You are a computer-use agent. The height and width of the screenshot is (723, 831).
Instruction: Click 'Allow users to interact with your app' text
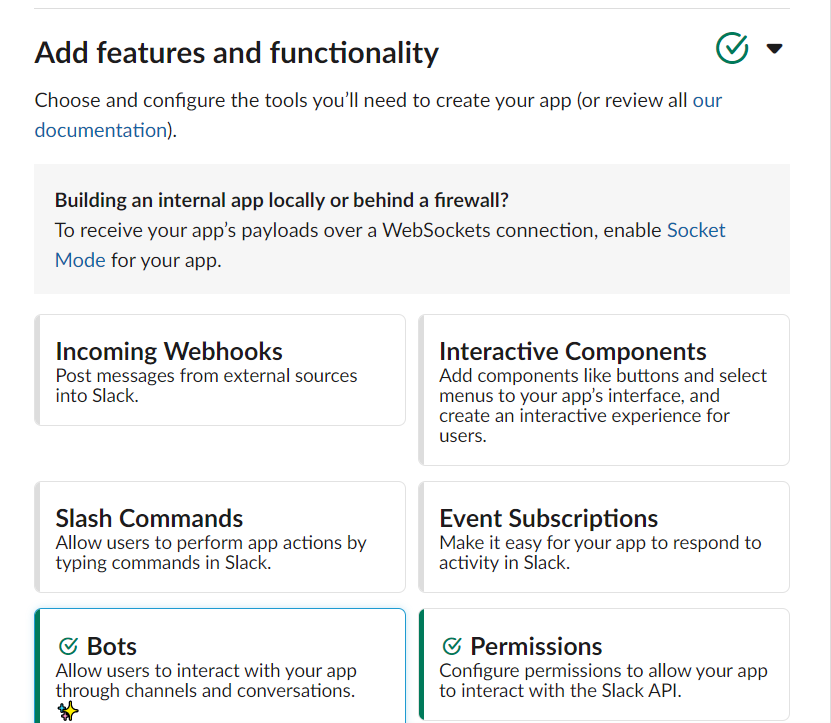[206, 680]
